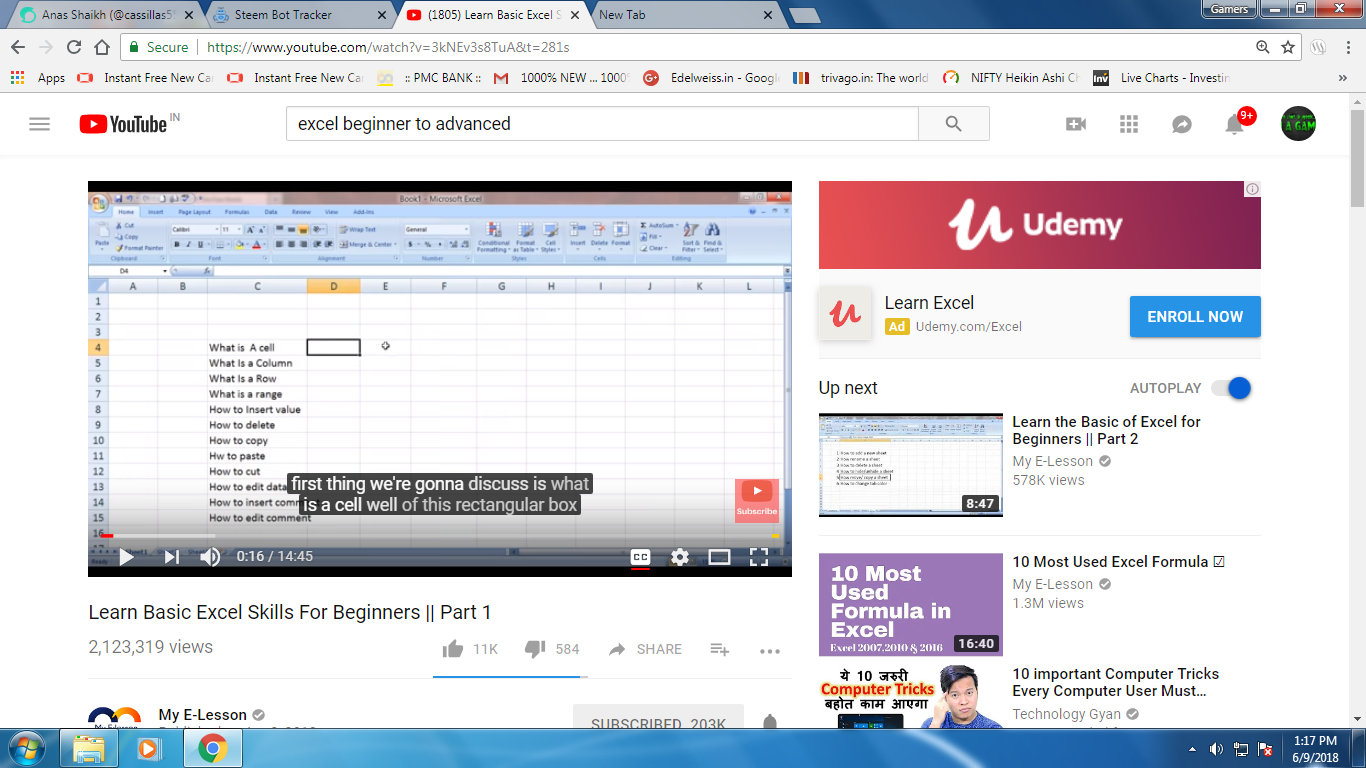Click the zoom magnifier in address bar

click(1263, 47)
